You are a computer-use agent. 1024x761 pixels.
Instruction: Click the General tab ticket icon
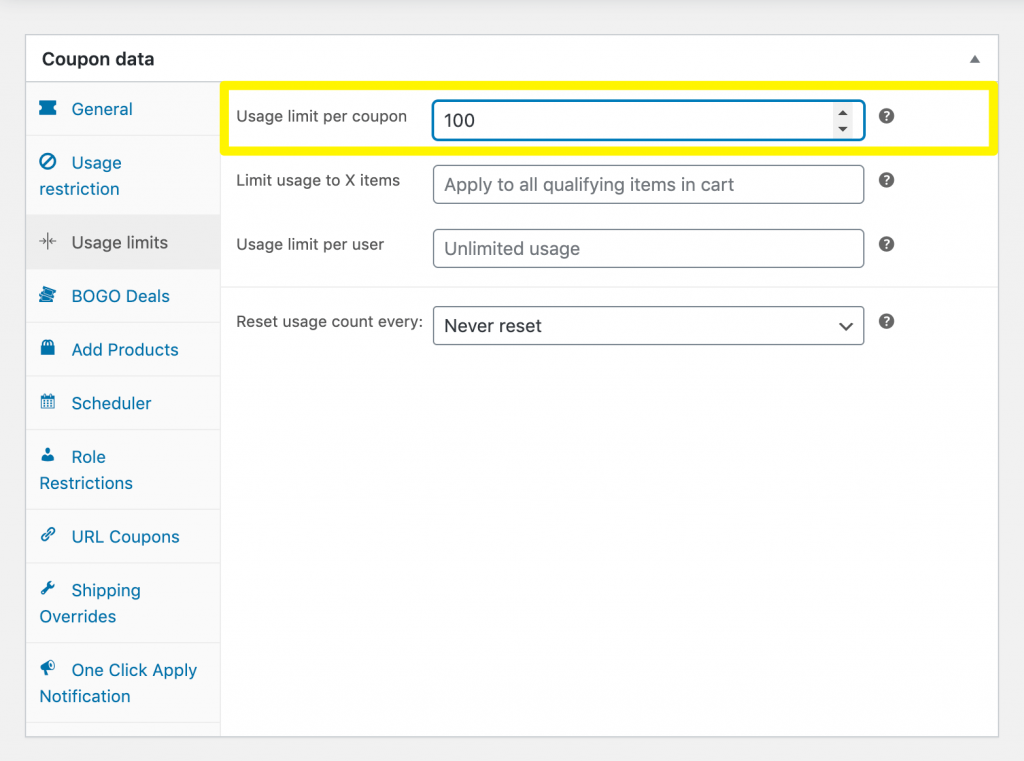tap(48, 108)
